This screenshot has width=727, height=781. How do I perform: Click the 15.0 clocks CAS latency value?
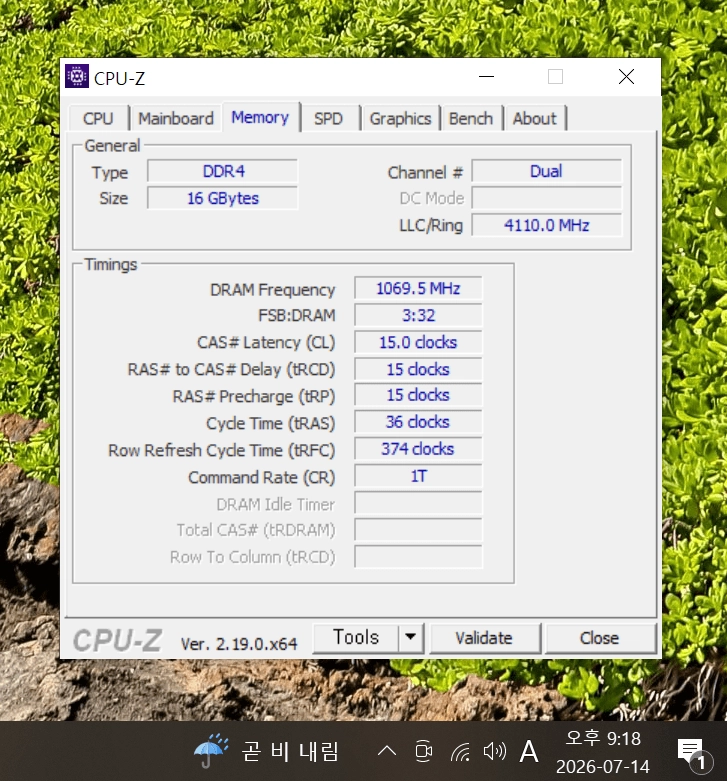pos(418,342)
